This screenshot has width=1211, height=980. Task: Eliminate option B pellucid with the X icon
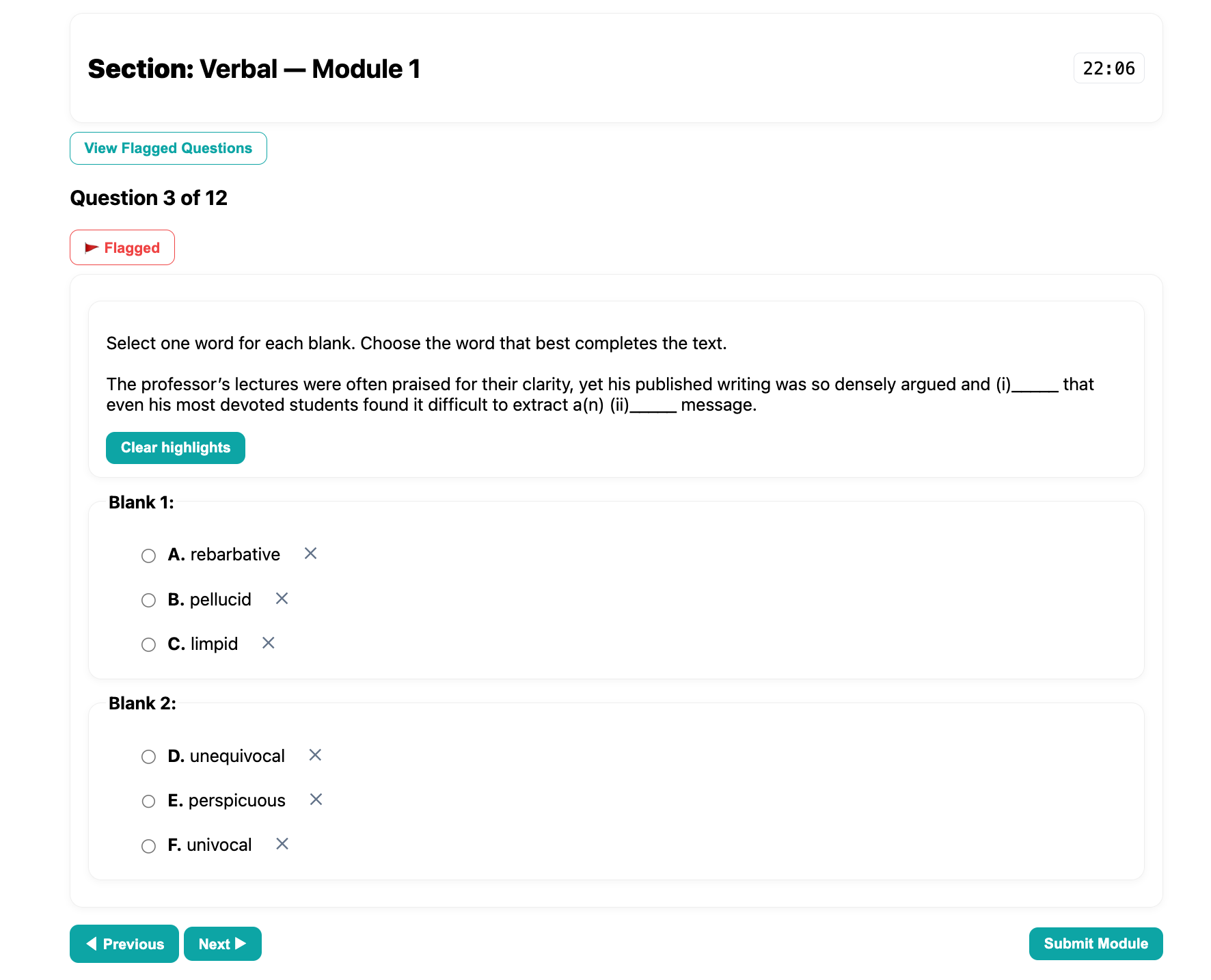[281, 599]
